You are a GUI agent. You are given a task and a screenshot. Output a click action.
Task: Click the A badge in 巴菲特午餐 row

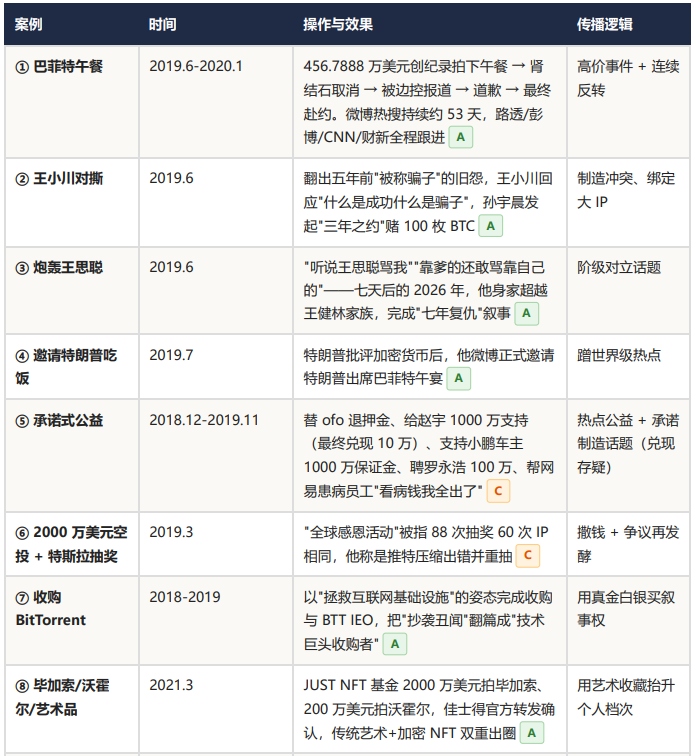point(461,137)
